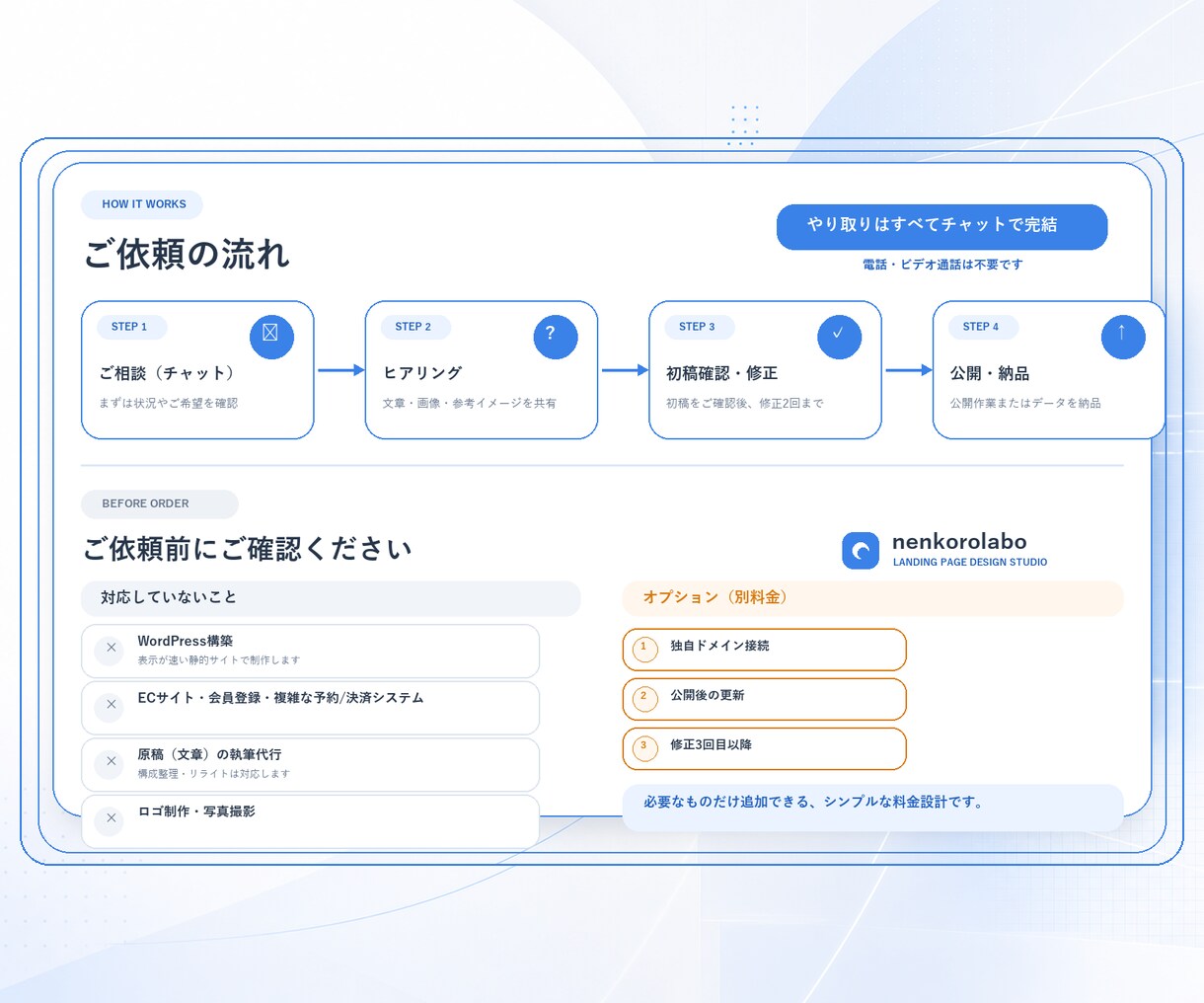The width and height of the screenshot is (1204, 1003).
Task: Click the ロゴ制作・写真撮影 item text
Action: point(196,811)
